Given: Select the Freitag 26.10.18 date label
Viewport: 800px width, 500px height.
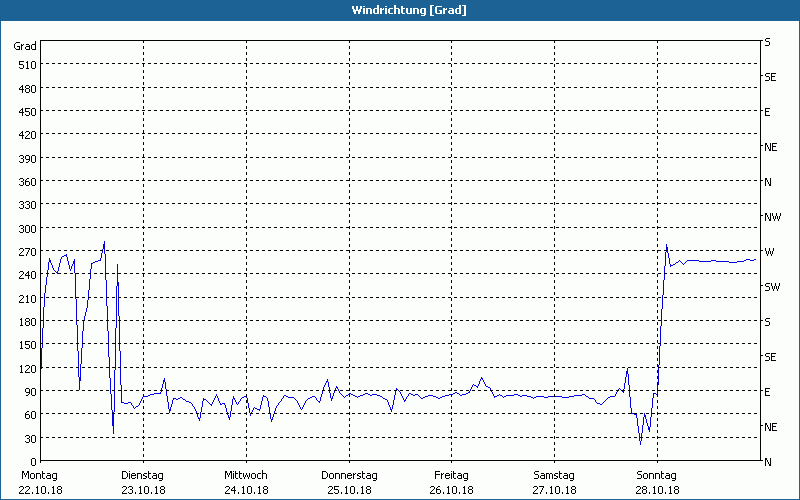Looking at the screenshot, I should pyautogui.click(x=451, y=482).
